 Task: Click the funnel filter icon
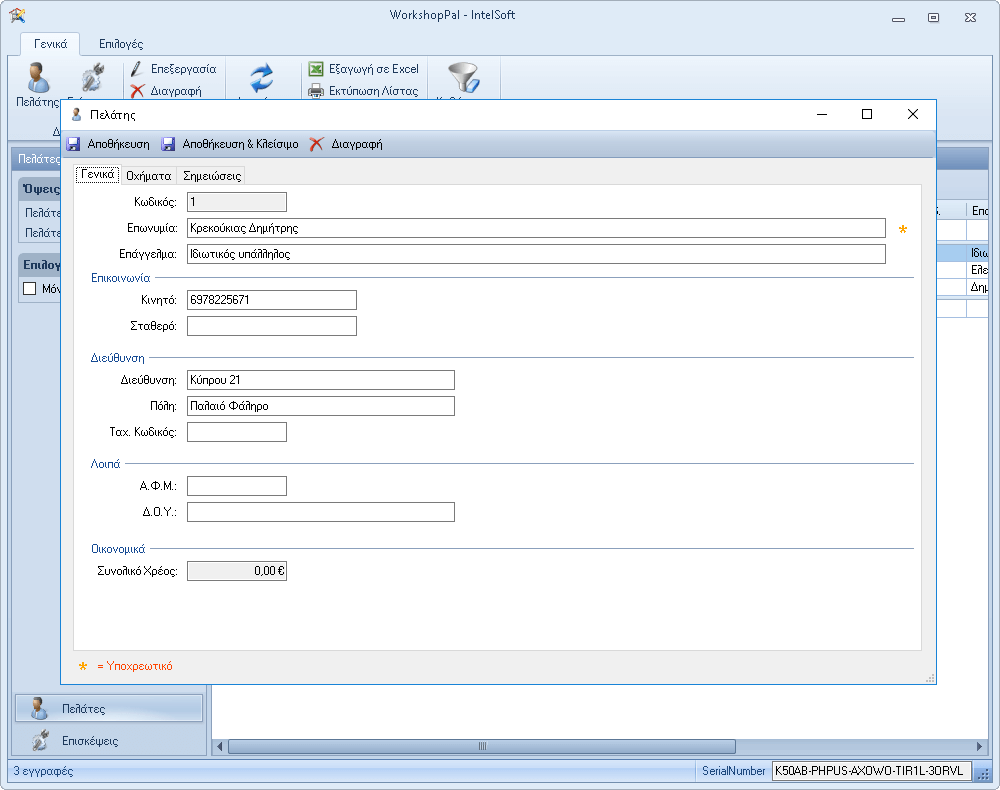coord(463,78)
